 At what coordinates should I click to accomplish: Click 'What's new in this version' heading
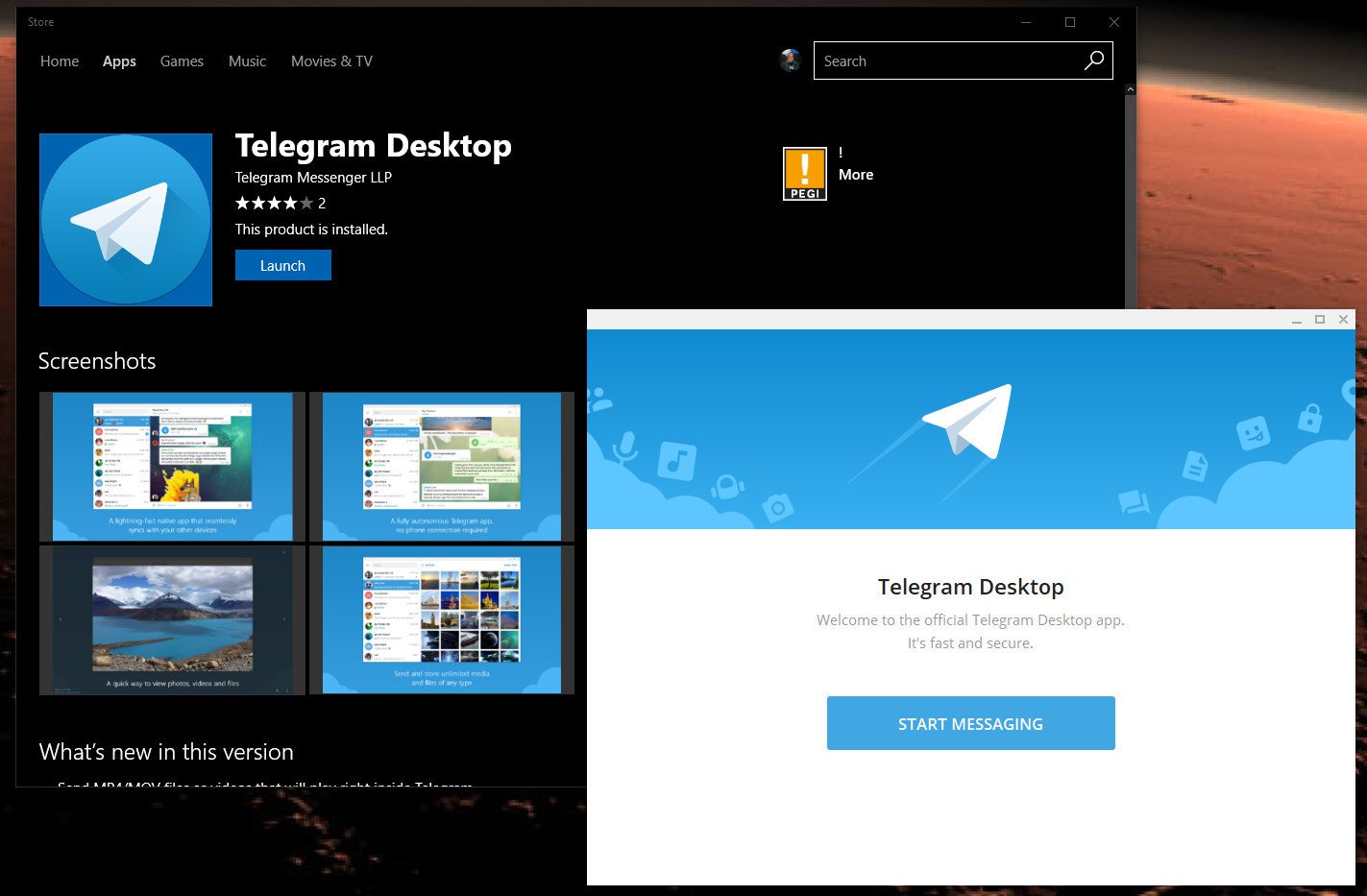click(x=166, y=752)
